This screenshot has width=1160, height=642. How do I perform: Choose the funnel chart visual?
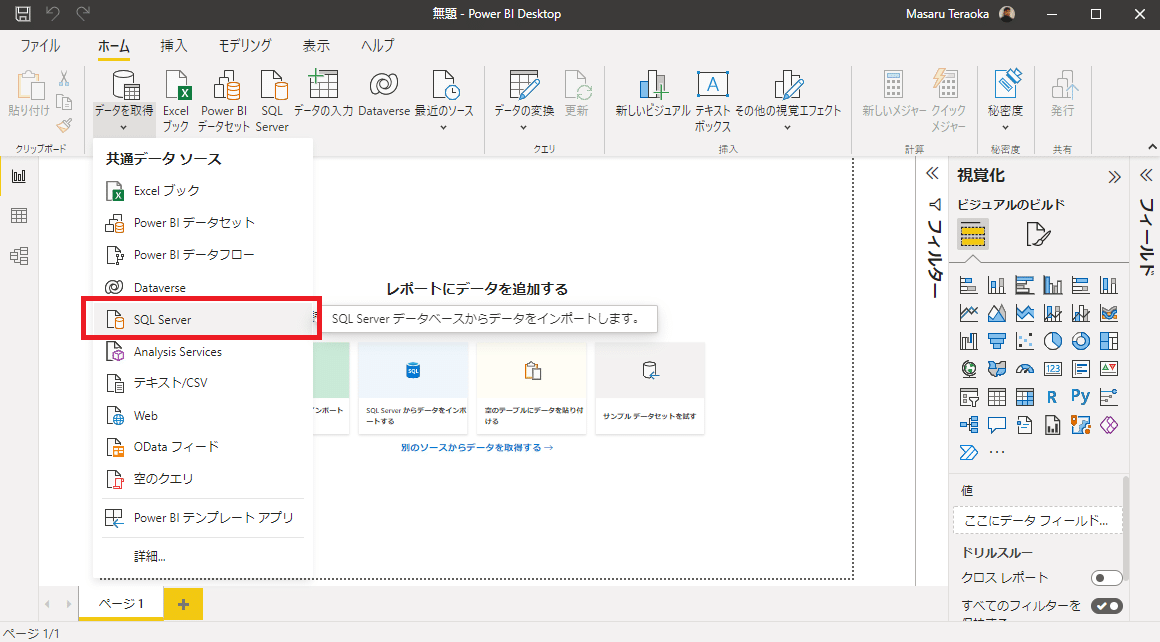coord(997,341)
